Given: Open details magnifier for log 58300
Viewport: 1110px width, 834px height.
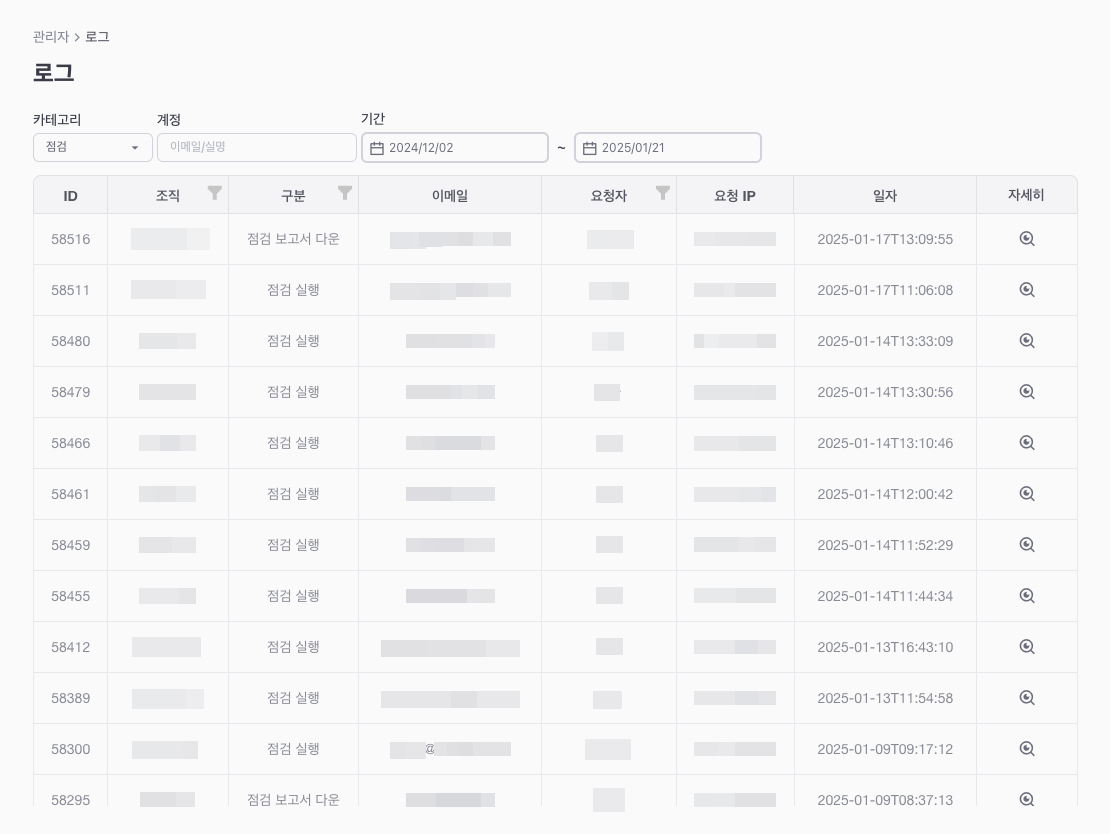Looking at the screenshot, I should tap(1026, 749).
